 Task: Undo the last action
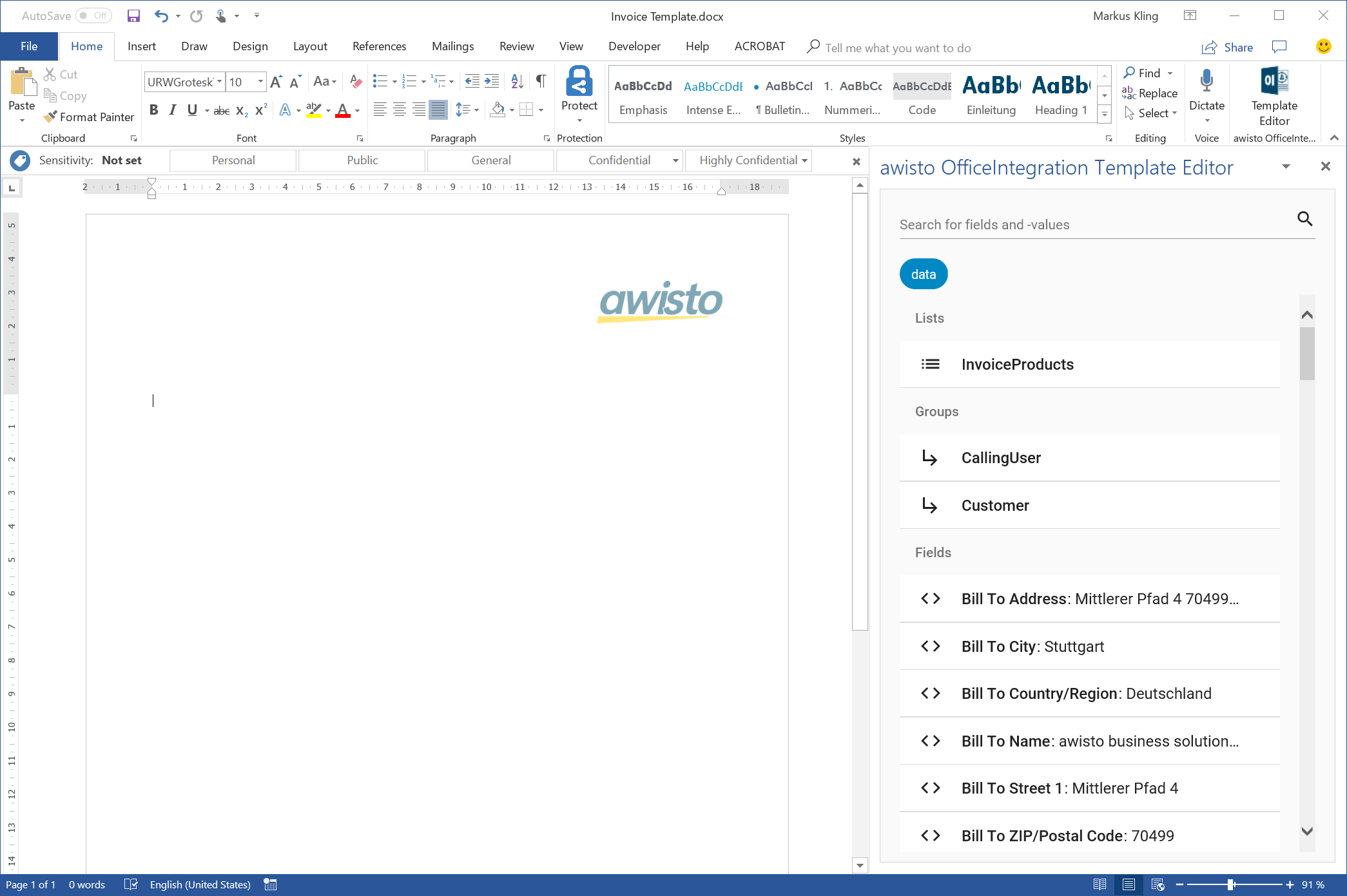(x=161, y=16)
